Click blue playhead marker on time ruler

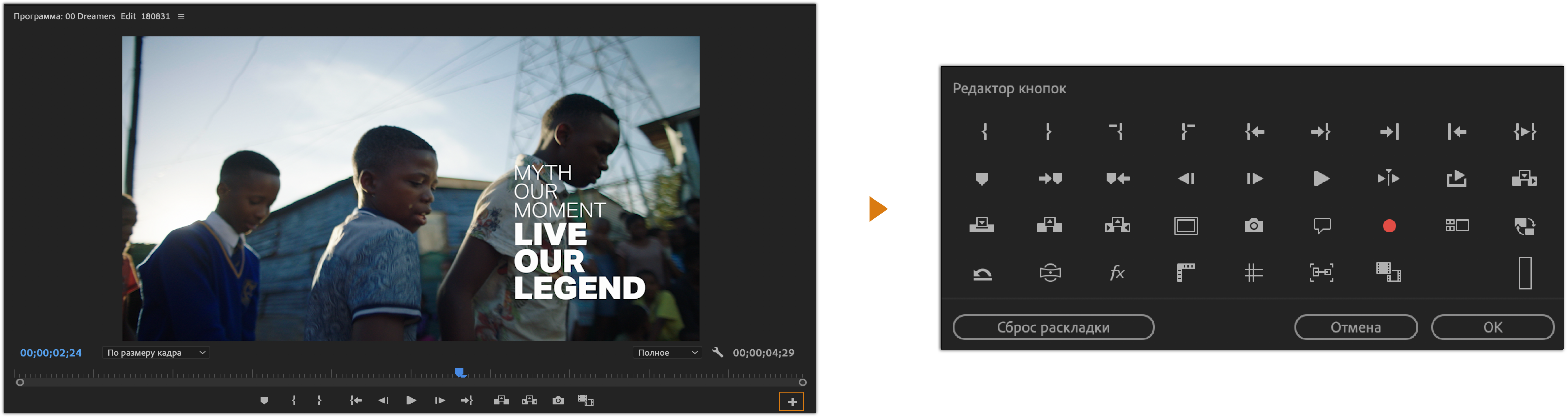(x=460, y=372)
